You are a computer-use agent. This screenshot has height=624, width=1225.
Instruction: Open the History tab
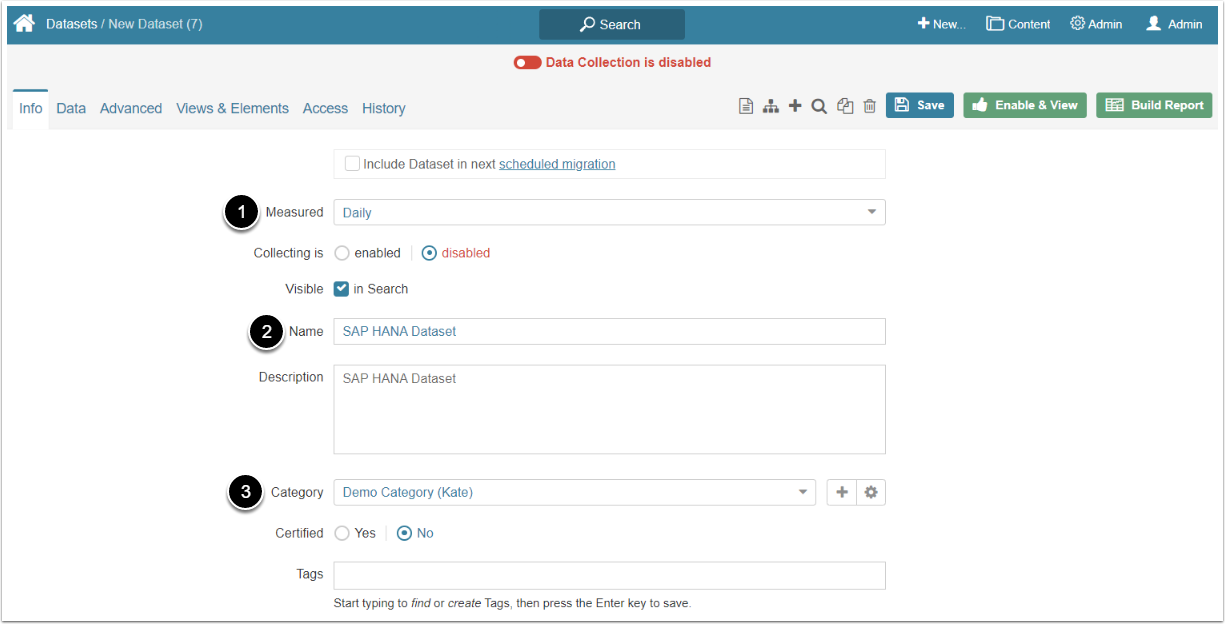tap(384, 108)
